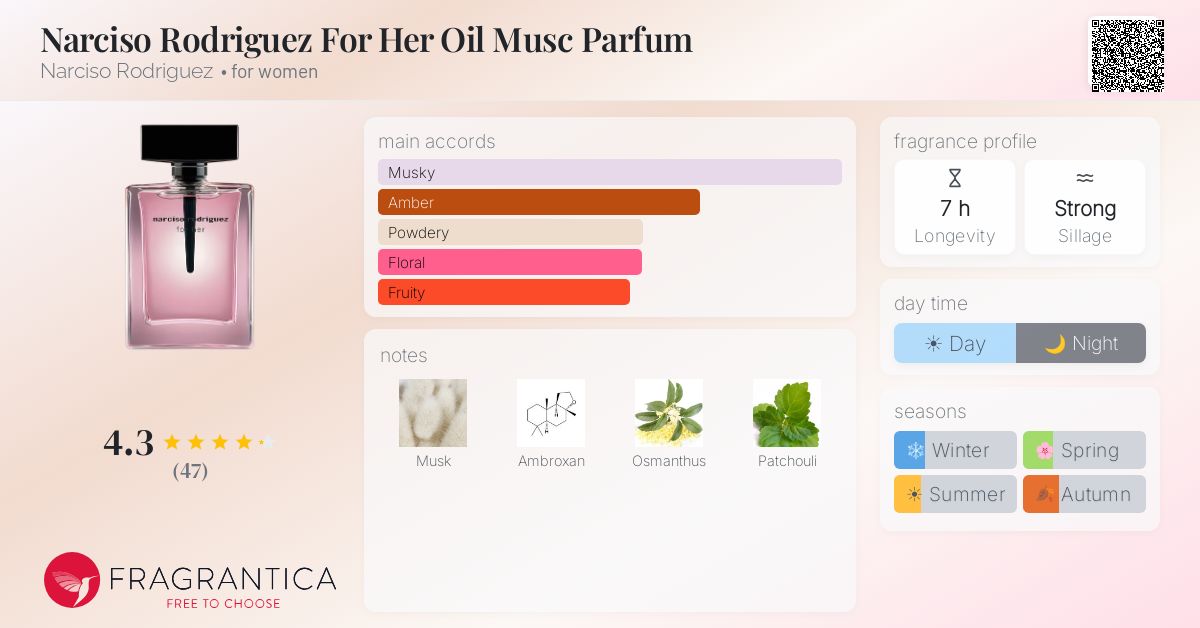
Task: Click the longevity hourglass icon
Action: [x=954, y=179]
